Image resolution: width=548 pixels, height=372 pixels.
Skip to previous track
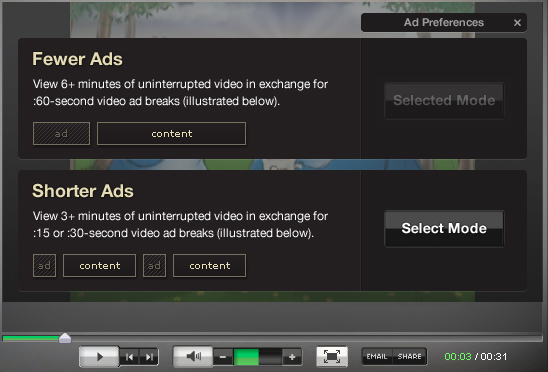pyautogui.click(x=130, y=357)
